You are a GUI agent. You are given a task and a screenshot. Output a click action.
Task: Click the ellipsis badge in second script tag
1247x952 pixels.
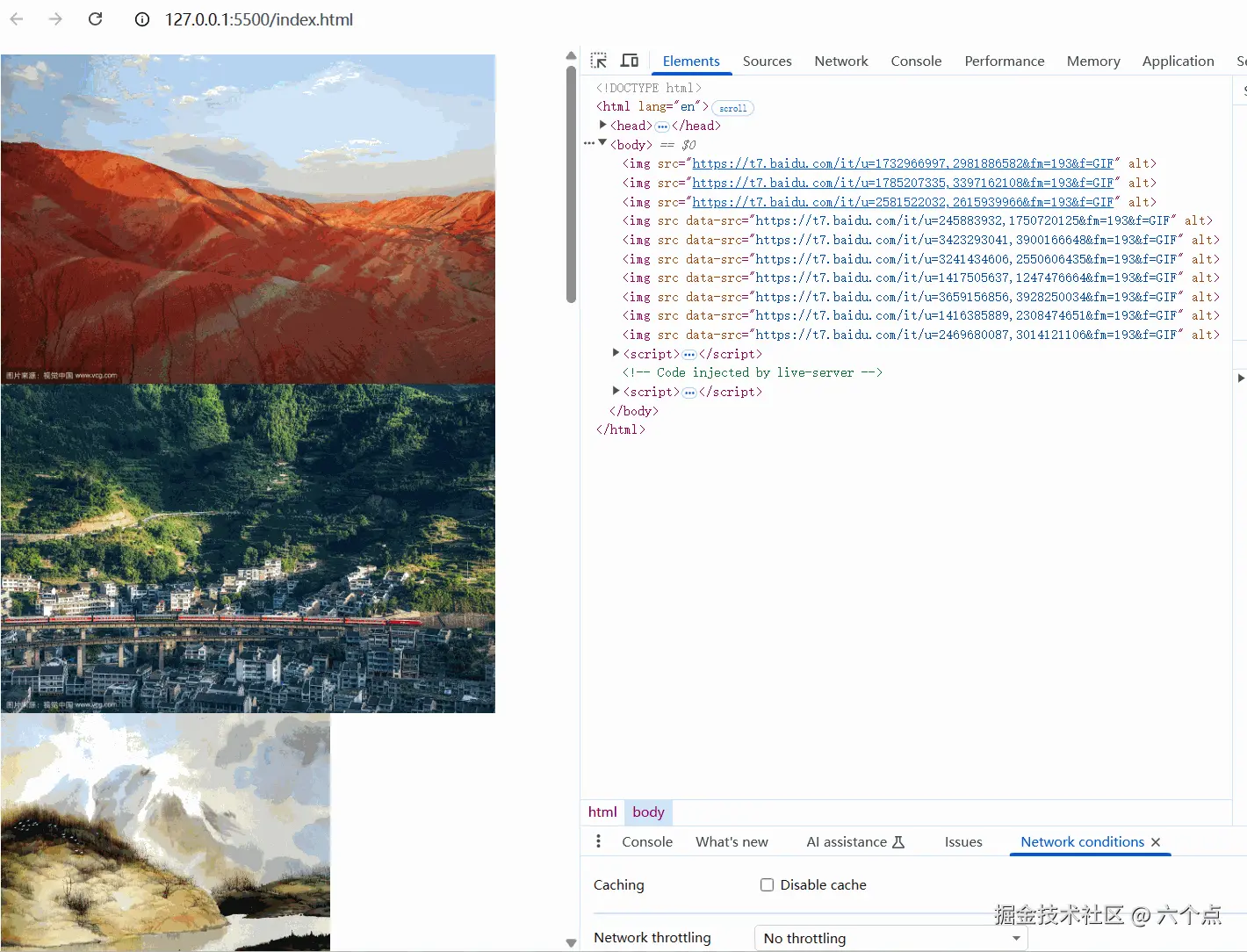pos(689,393)
